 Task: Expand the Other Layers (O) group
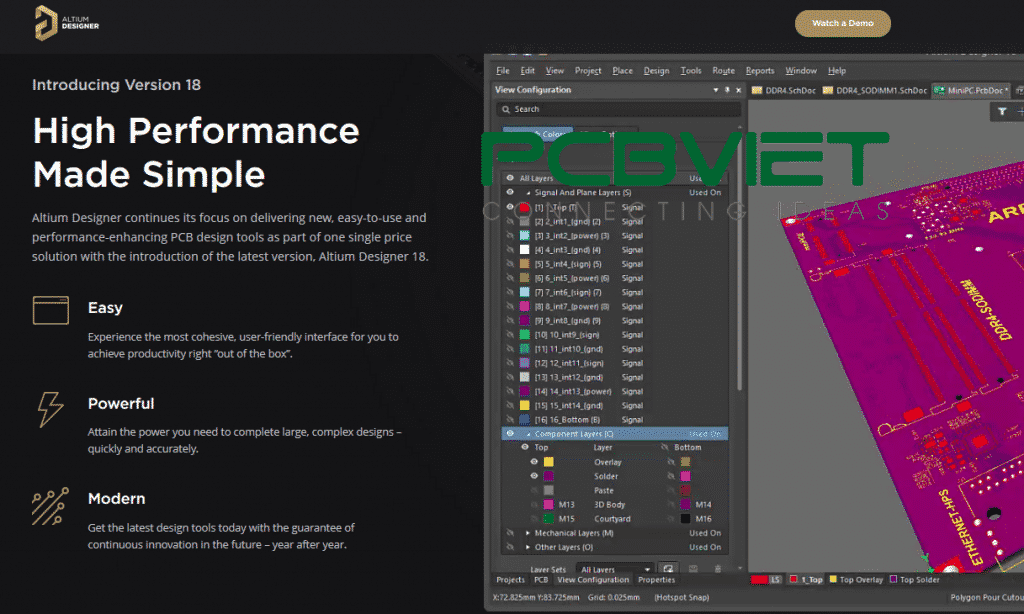pyautogui.click(x=528, y=547)
